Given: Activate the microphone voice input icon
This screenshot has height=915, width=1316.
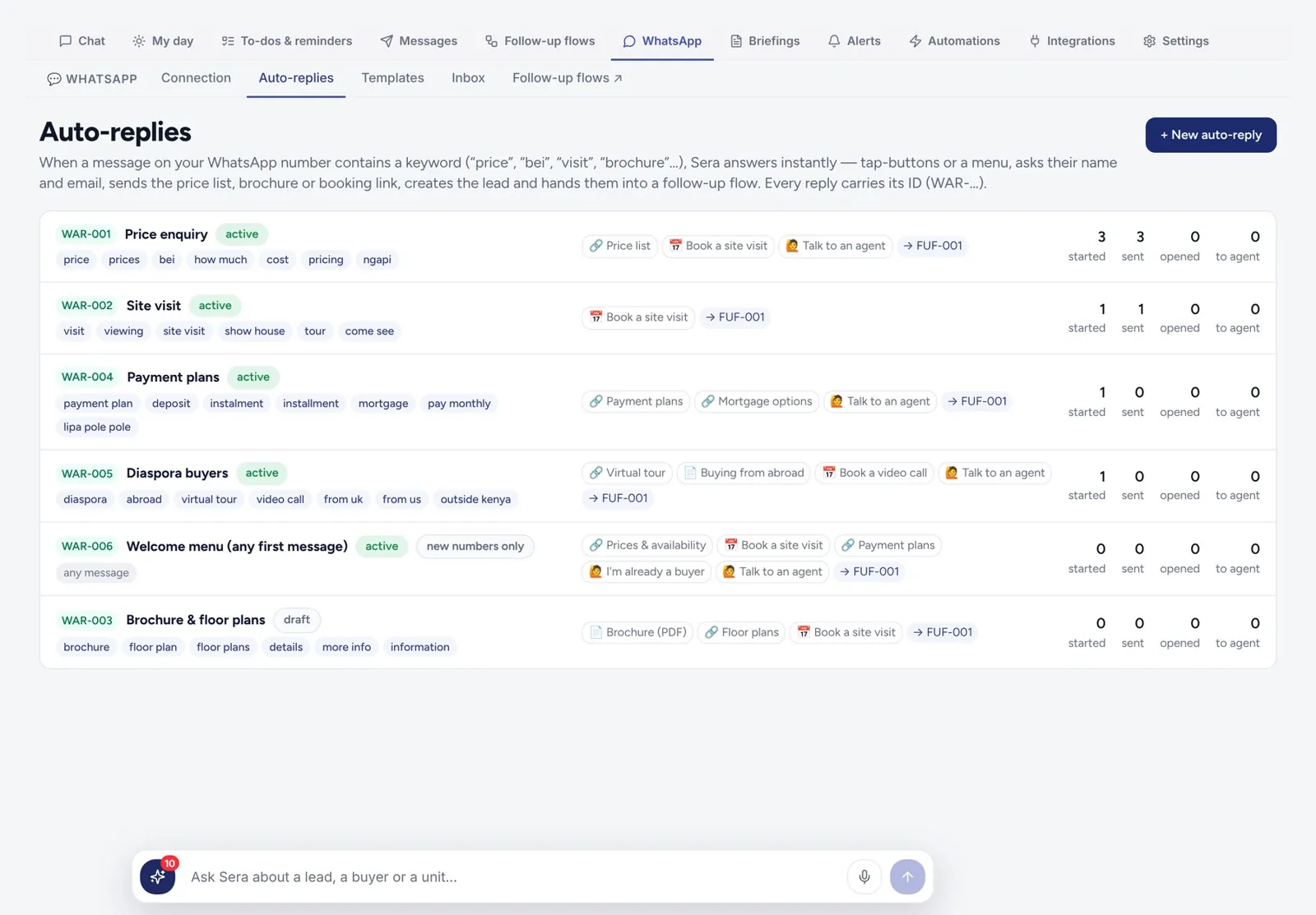Looking at the screenshot, I should coord(864,876).
